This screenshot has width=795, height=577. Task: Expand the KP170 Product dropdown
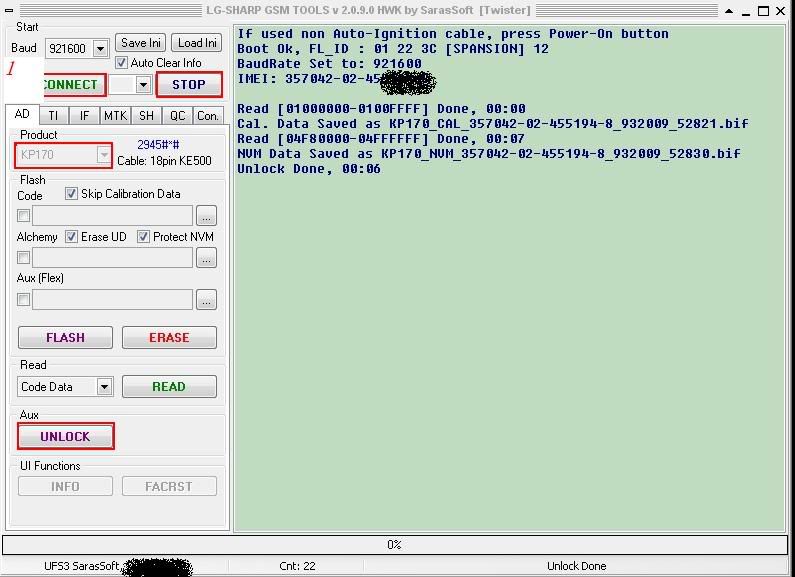104,155
